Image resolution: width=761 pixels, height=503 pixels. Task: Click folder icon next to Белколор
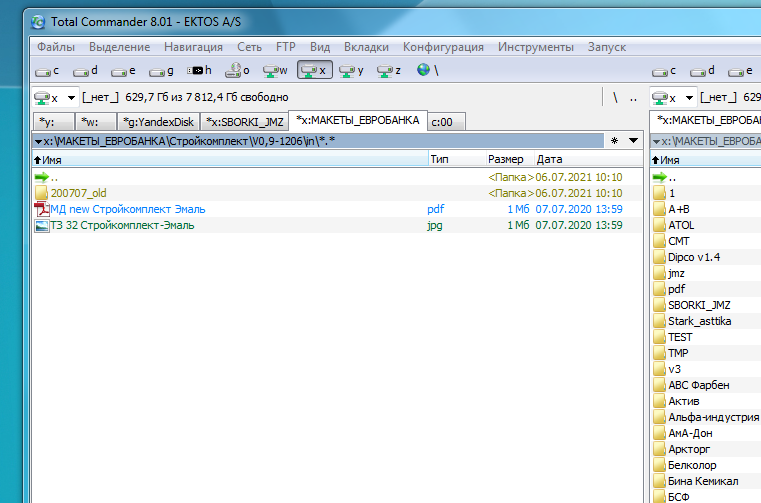coord(659,465)
